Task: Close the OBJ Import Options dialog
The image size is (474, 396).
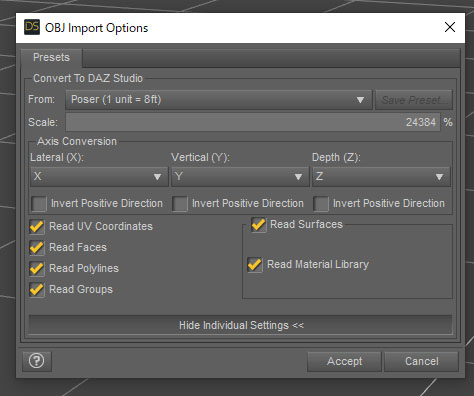Action: click(x=450, y=27)
